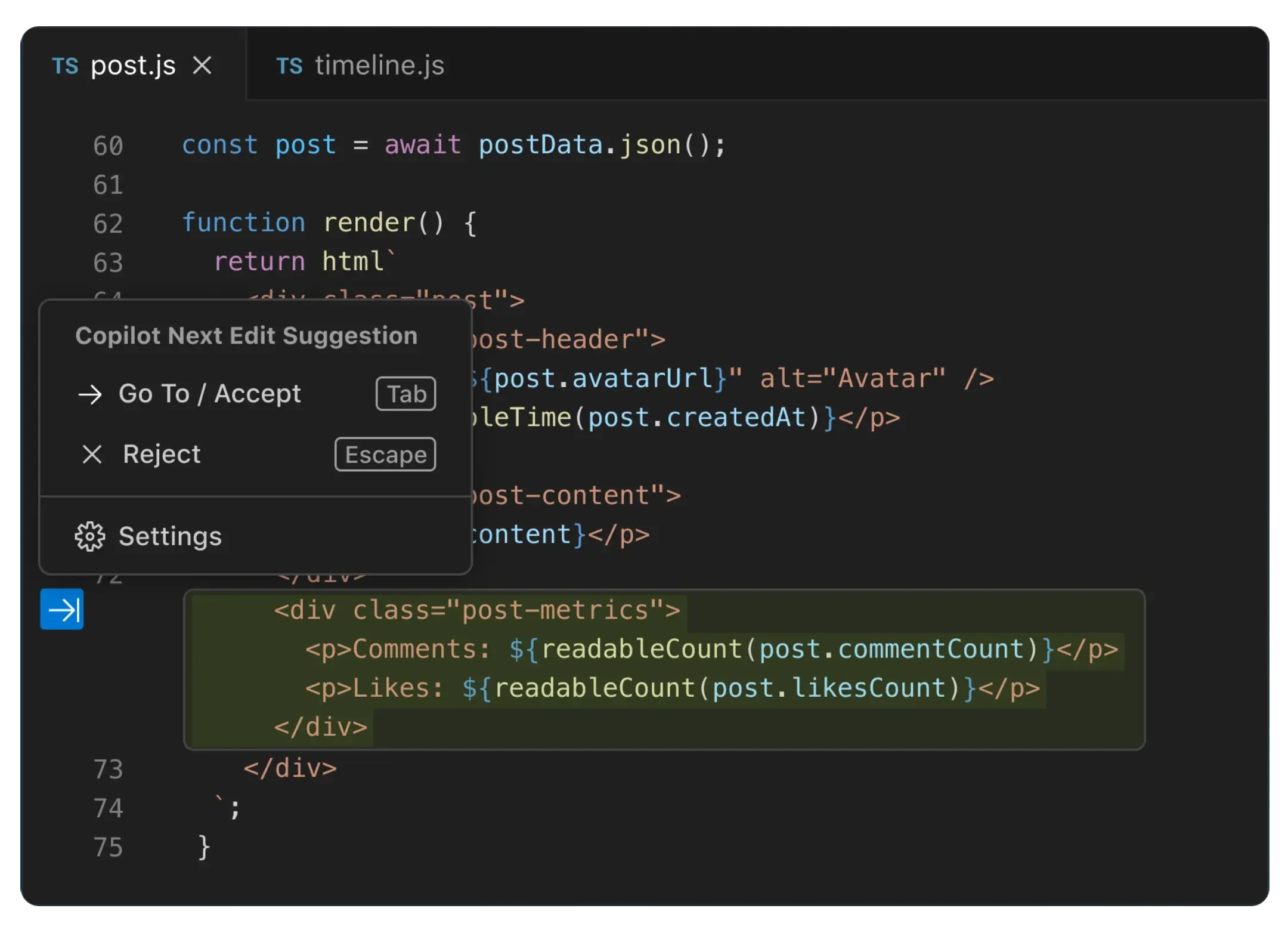Click the TS icon on timeline.js tab
Screen dimensions: 1288x933
tap(289, 66)
